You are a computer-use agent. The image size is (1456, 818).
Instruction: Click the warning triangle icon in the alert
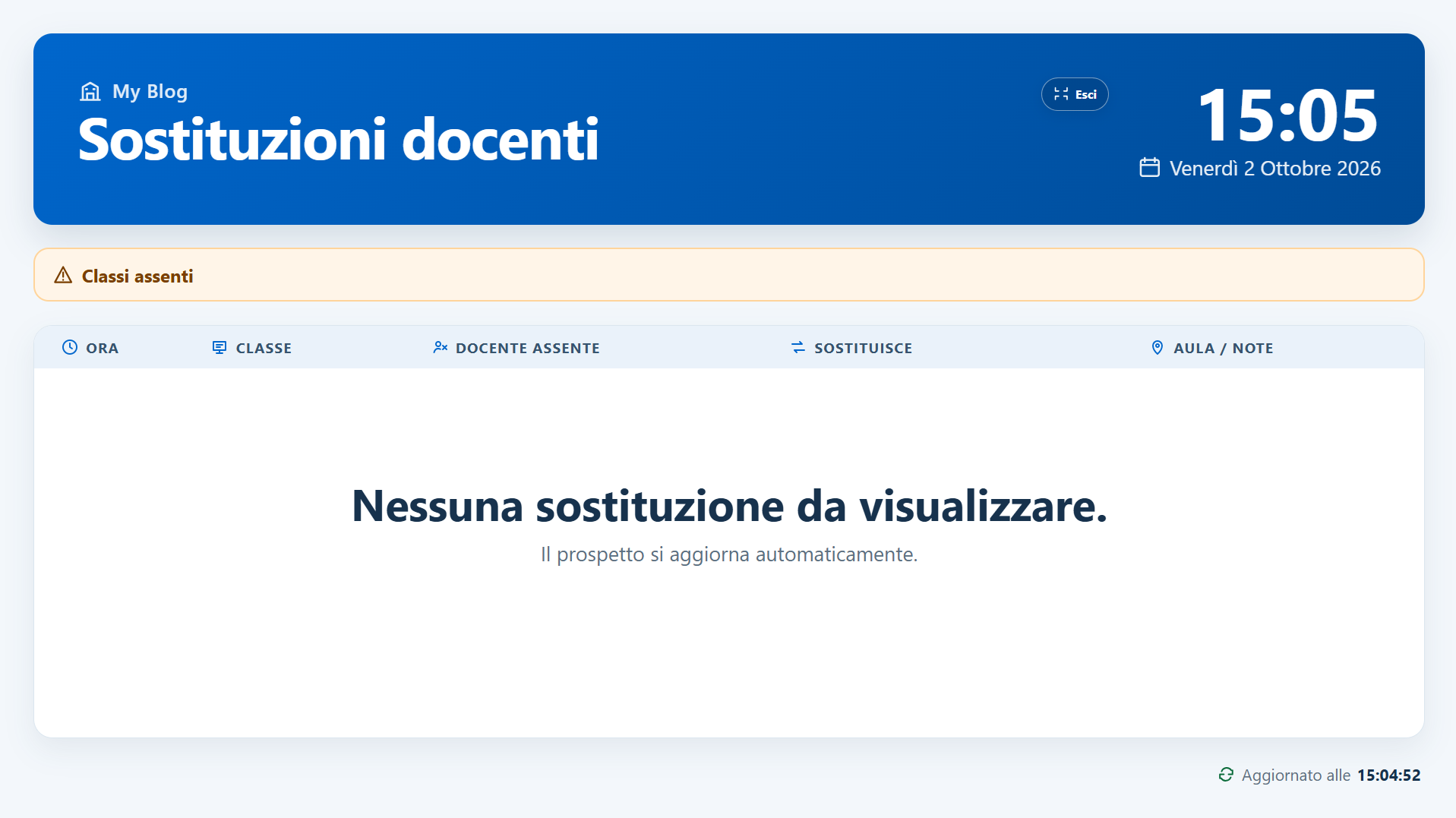[63, 276]
